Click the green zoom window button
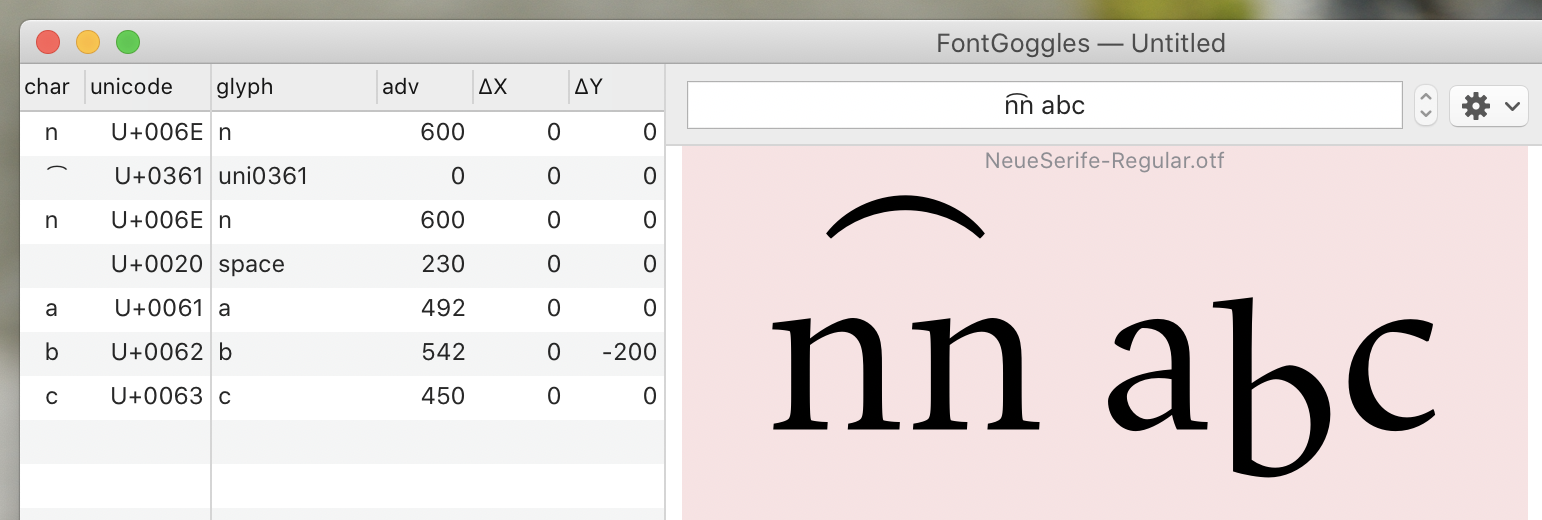 point(128,42)
